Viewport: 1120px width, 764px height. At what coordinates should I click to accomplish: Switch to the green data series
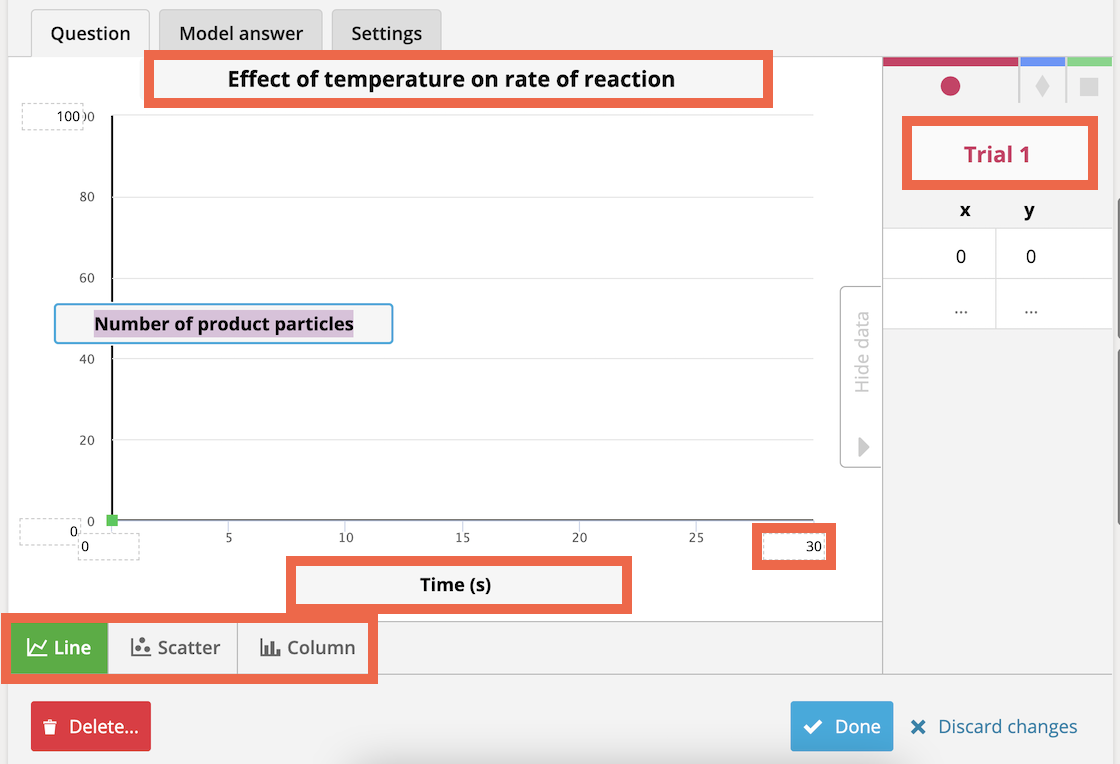pos(1088,60)
